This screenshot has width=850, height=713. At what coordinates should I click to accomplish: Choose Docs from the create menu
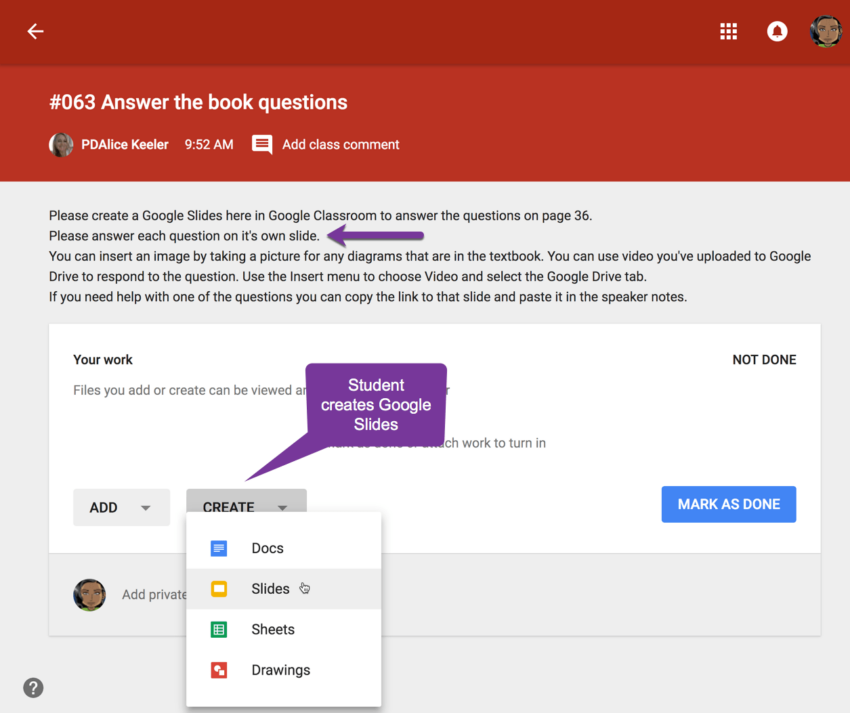(284, 548)
